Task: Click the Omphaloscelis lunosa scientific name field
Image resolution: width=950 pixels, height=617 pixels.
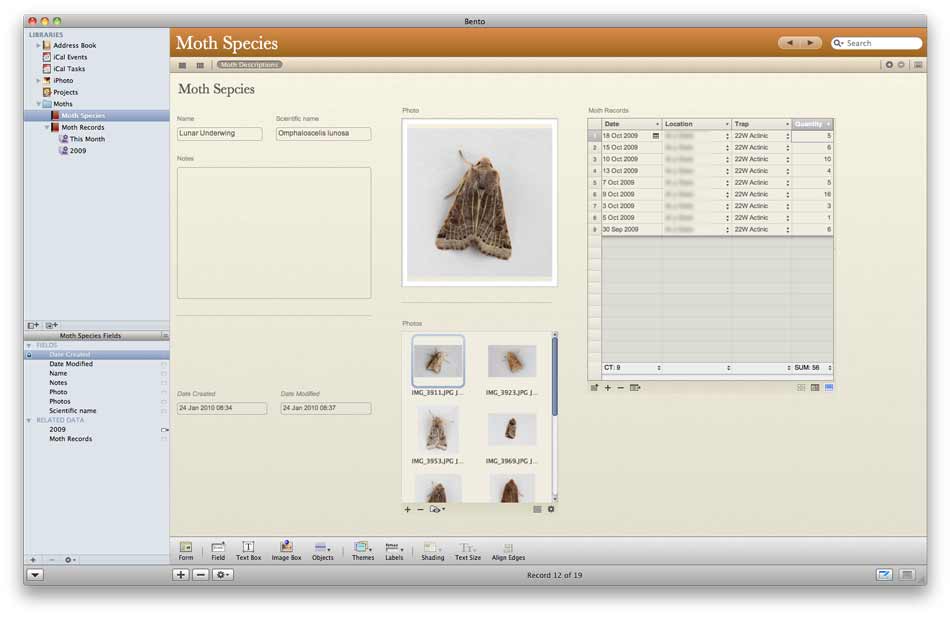Action: [x=324, y=133]
